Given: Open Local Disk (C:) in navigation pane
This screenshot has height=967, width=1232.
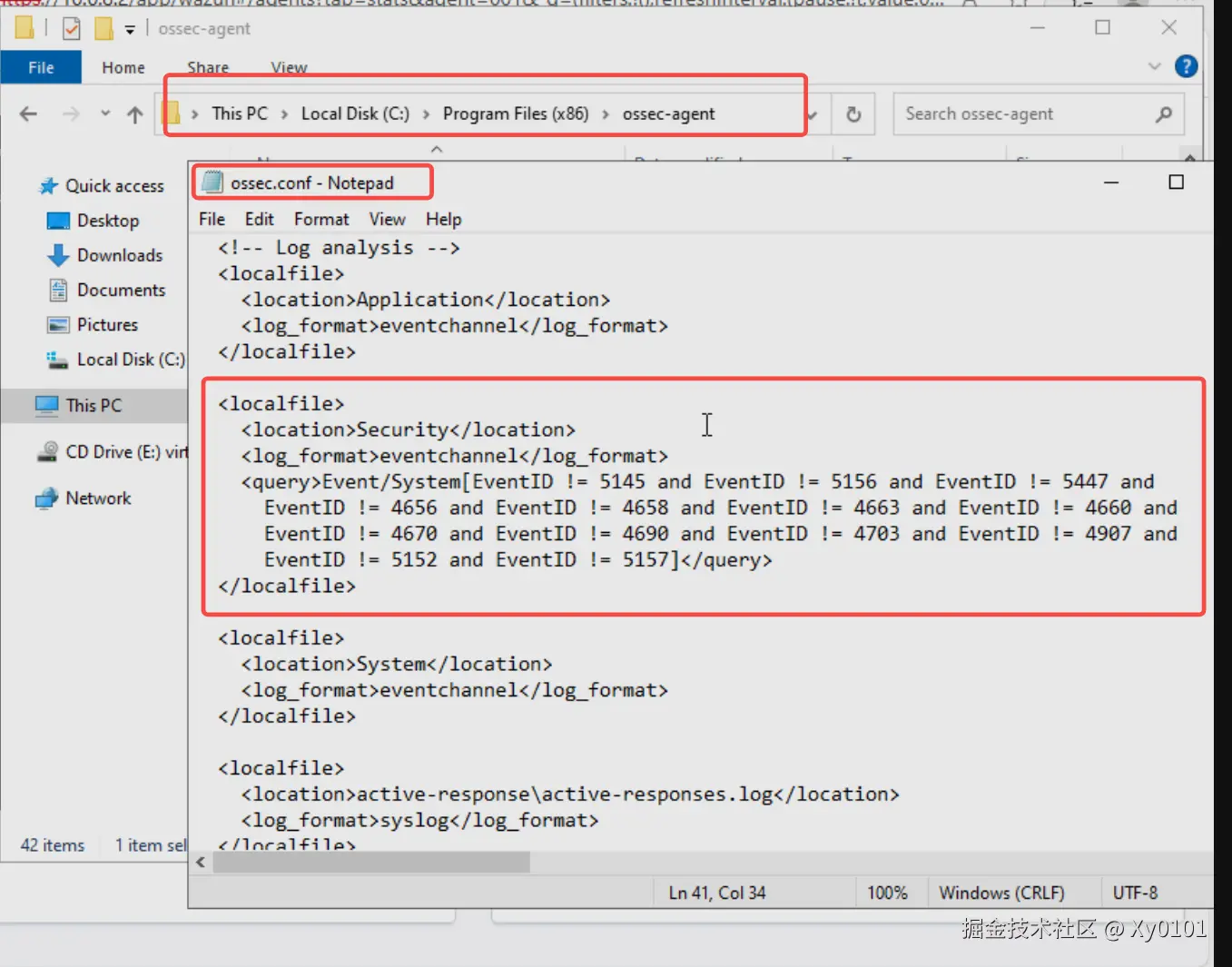Looking at the screenshot, I should 131,360.
